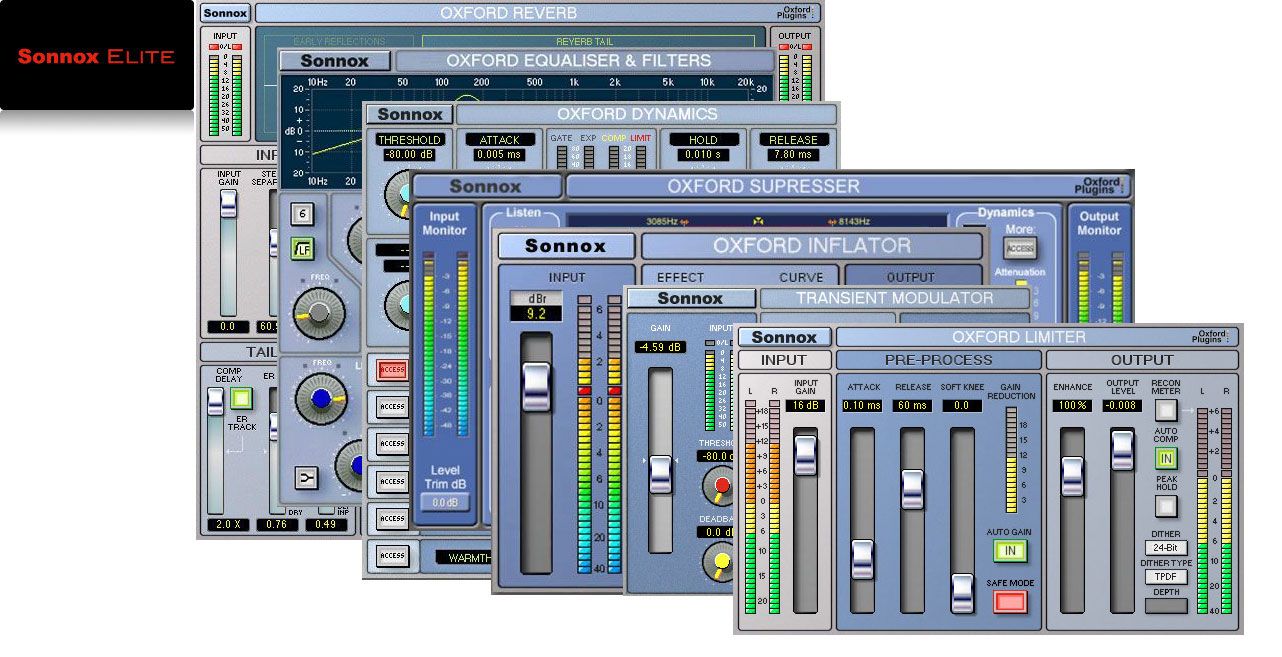Click the Transient Modulator gain value '-4.59 dB'
The height and width of the screenshot is (657, 1282).
(x=660, y=347)
